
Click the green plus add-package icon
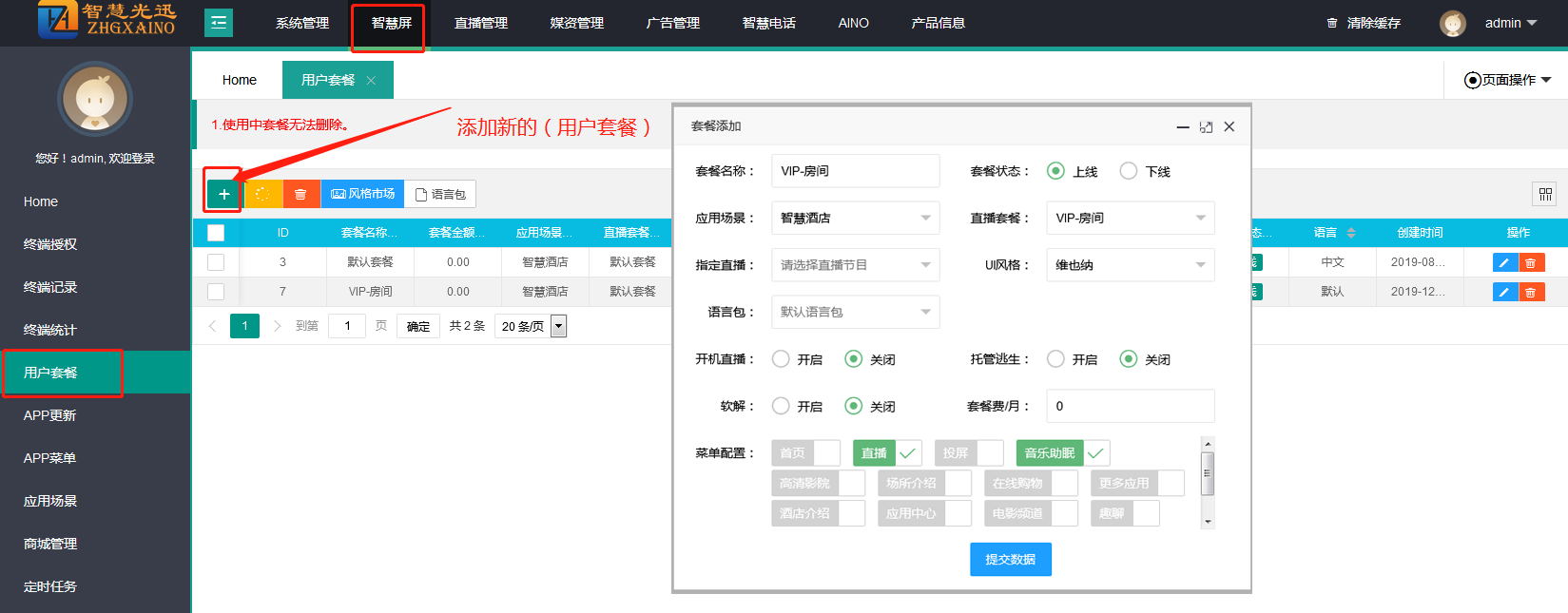click(x=223, y=194)
